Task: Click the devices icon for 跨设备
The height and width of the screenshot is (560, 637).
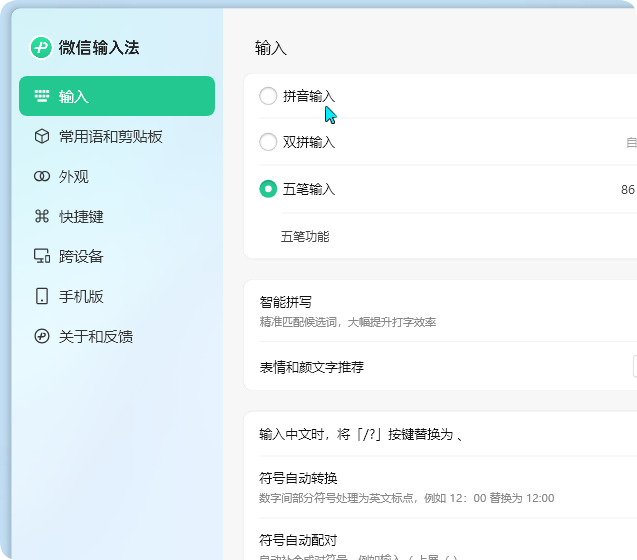Action: pyautogui.click(x=41, y=256)
